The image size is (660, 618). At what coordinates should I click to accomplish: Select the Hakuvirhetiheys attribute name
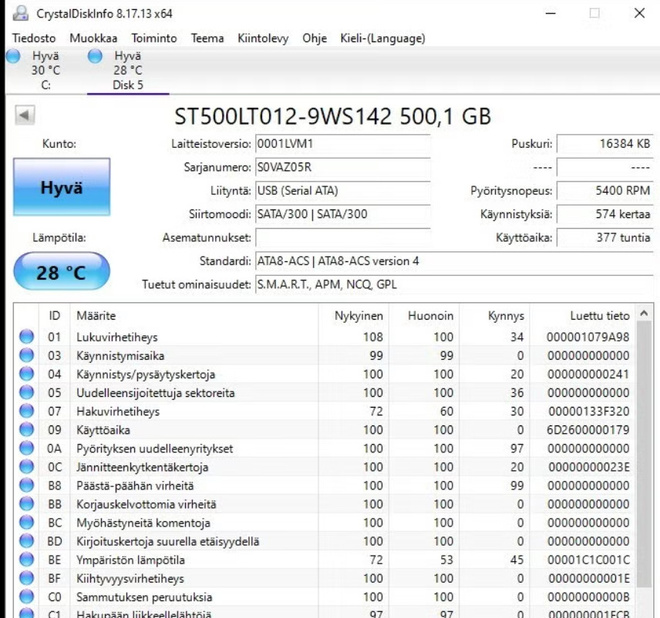118,412
